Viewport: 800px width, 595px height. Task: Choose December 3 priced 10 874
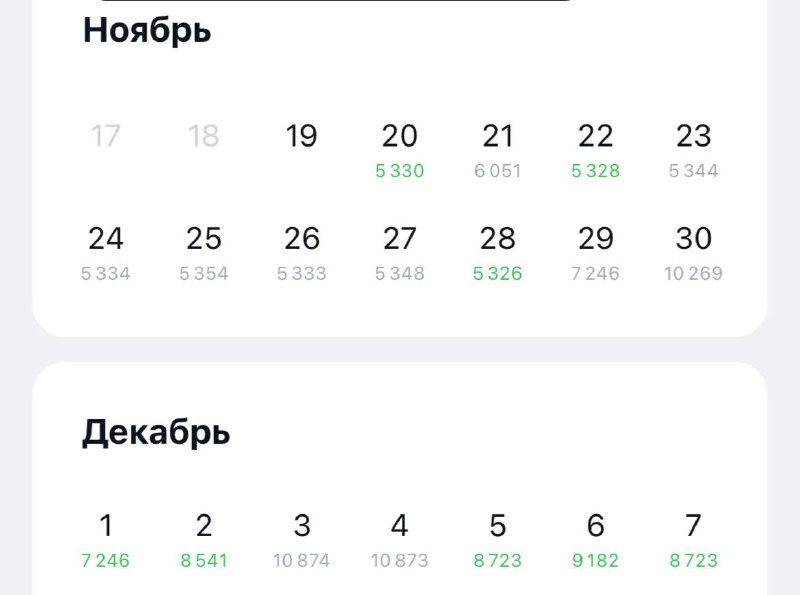302,538
